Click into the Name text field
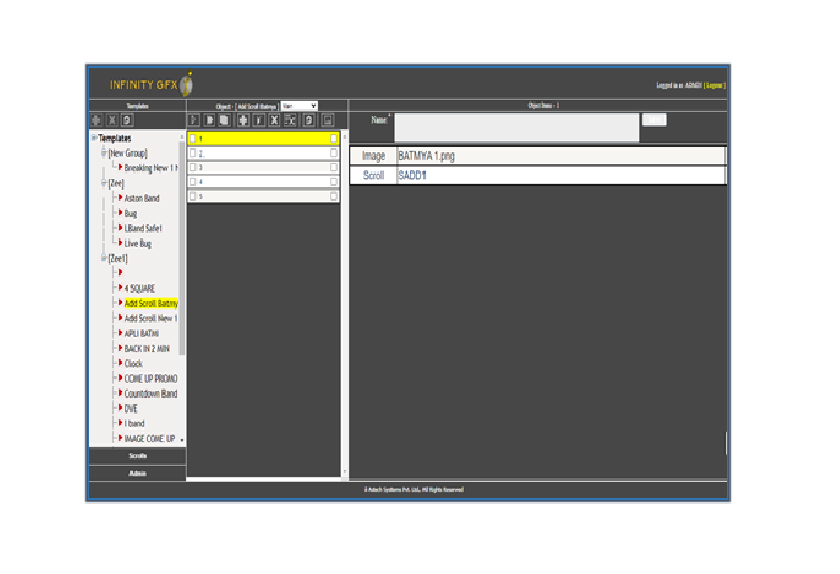Viewport: 840px width, 574px height. 515,127
